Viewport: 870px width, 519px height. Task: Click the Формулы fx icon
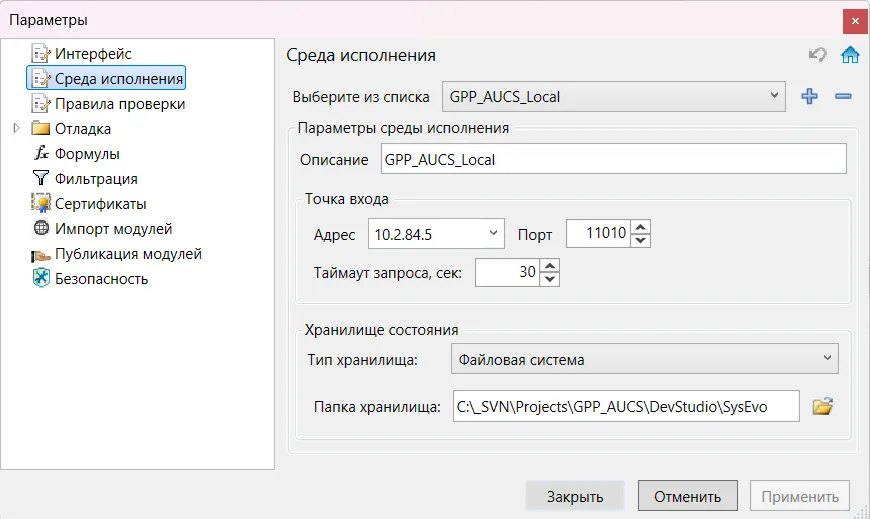(41, 153)
